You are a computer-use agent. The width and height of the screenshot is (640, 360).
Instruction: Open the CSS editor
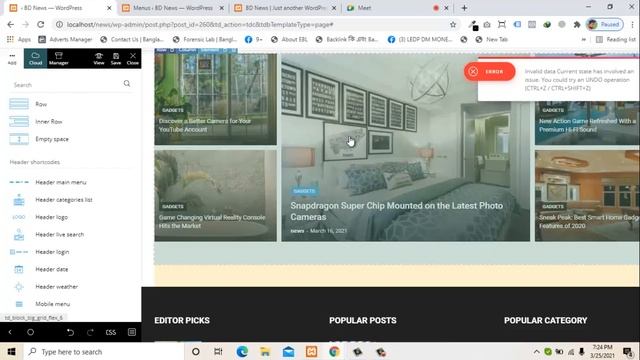tap(111, 332)
